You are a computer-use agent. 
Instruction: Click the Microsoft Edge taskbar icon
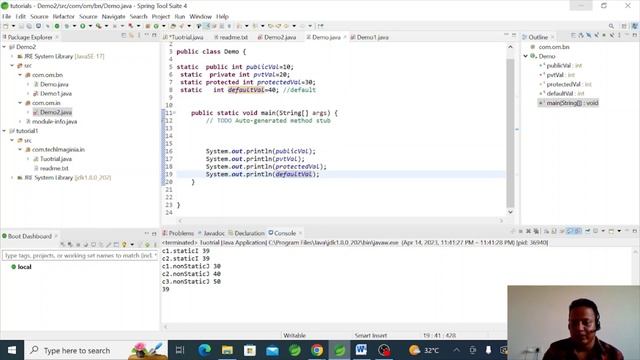click(204, 350)
